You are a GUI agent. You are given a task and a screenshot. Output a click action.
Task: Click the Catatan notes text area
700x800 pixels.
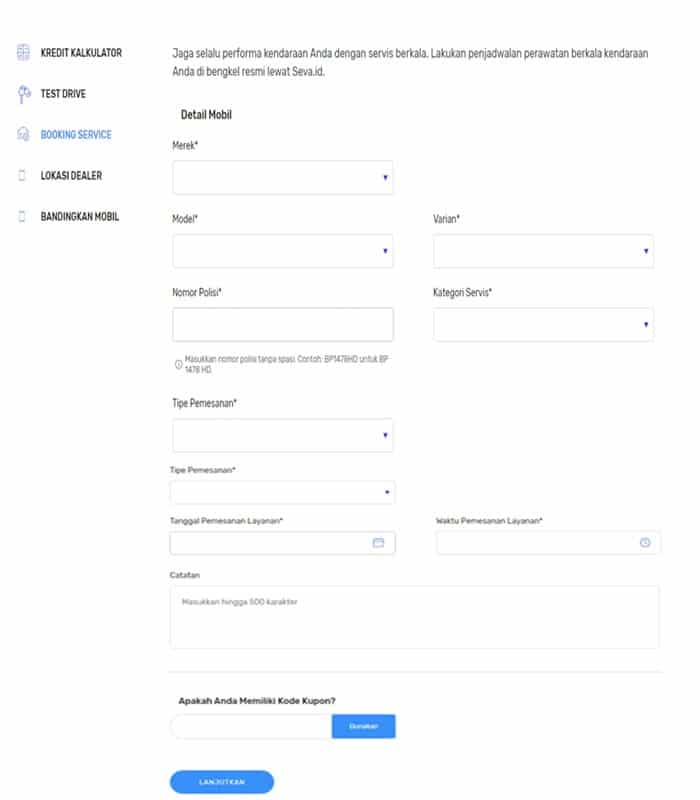[x=414, y=617]
